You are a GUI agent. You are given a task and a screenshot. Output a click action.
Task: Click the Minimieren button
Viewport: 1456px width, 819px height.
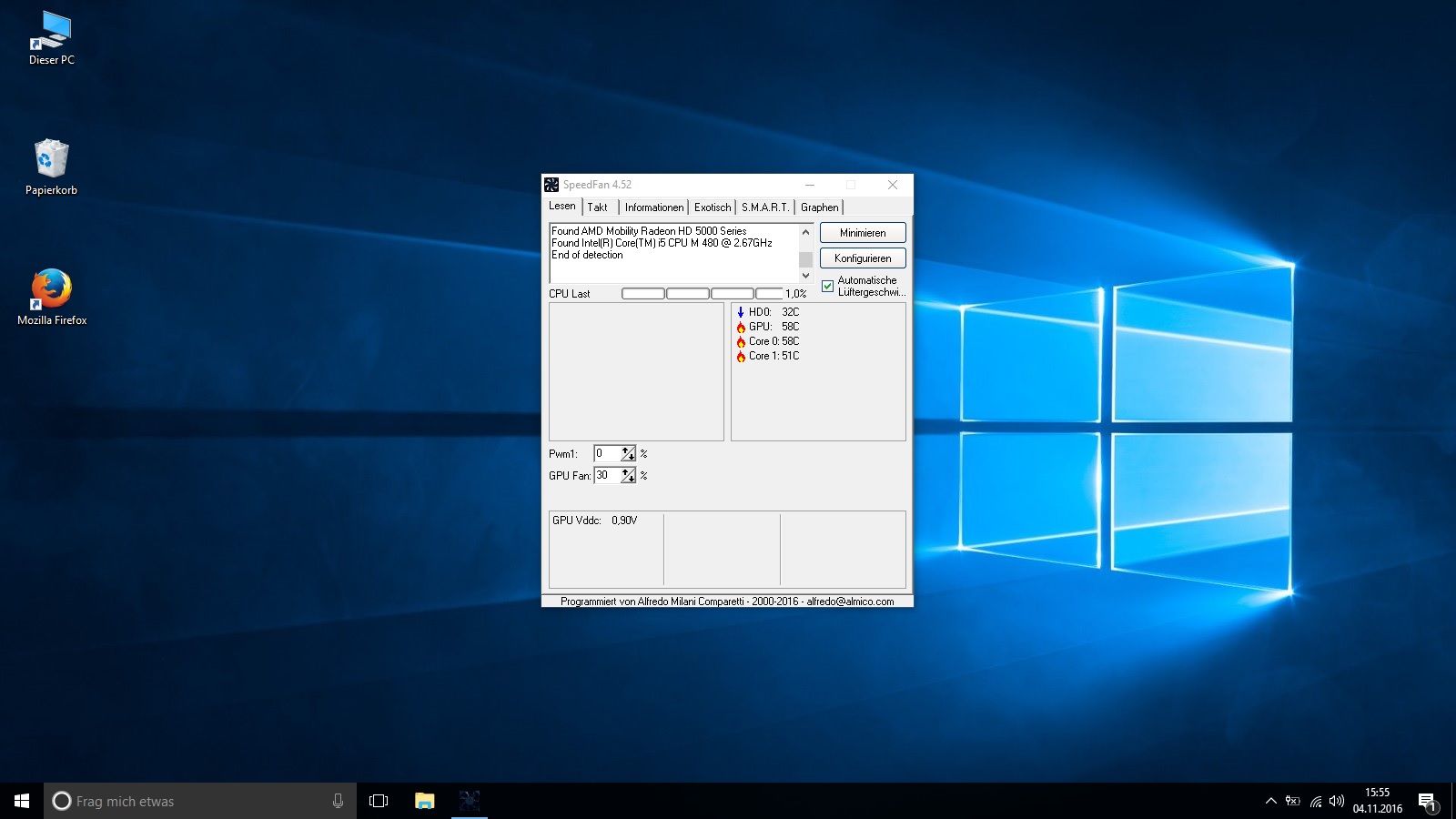pos(863,233)
